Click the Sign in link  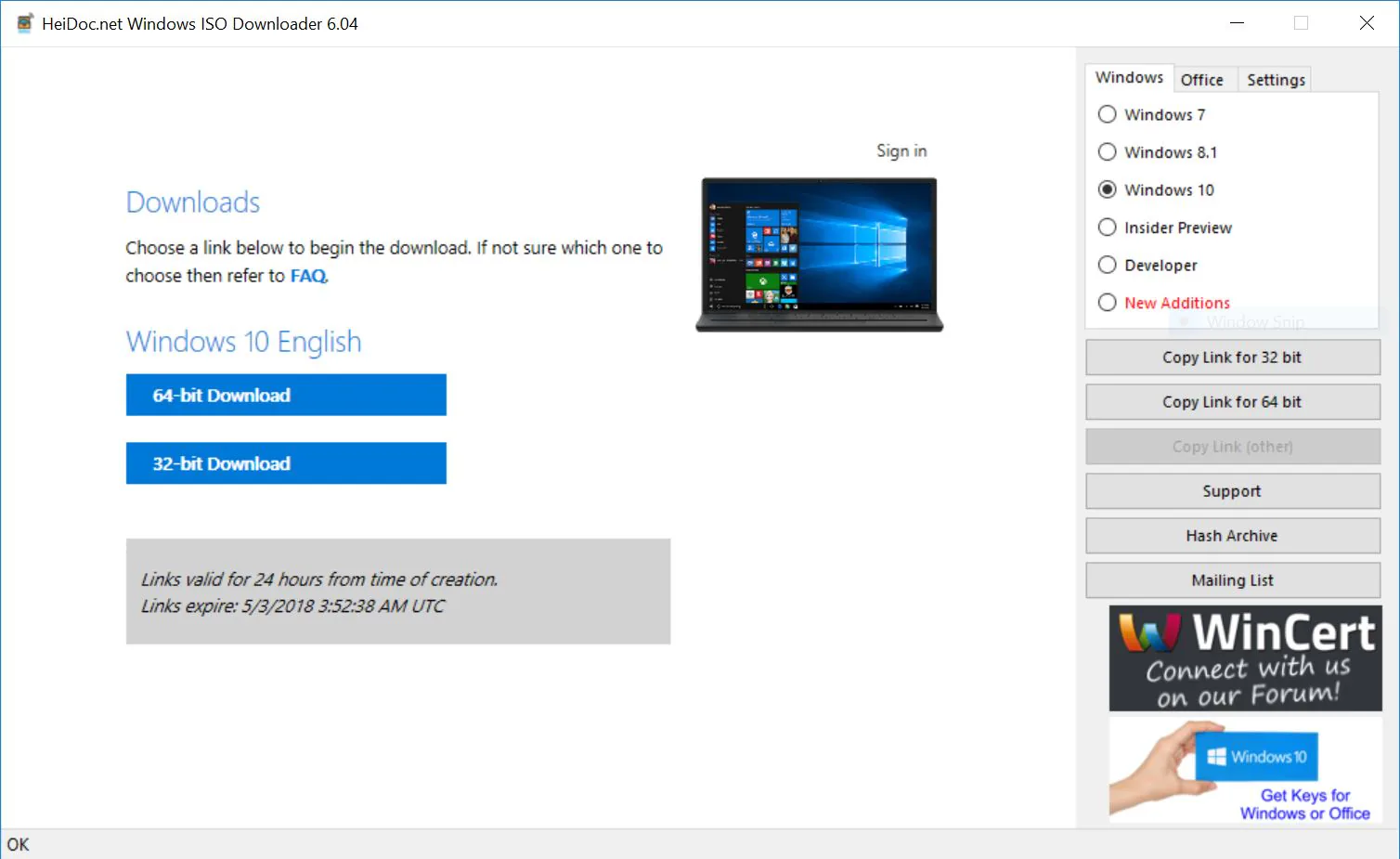(901, 150)
